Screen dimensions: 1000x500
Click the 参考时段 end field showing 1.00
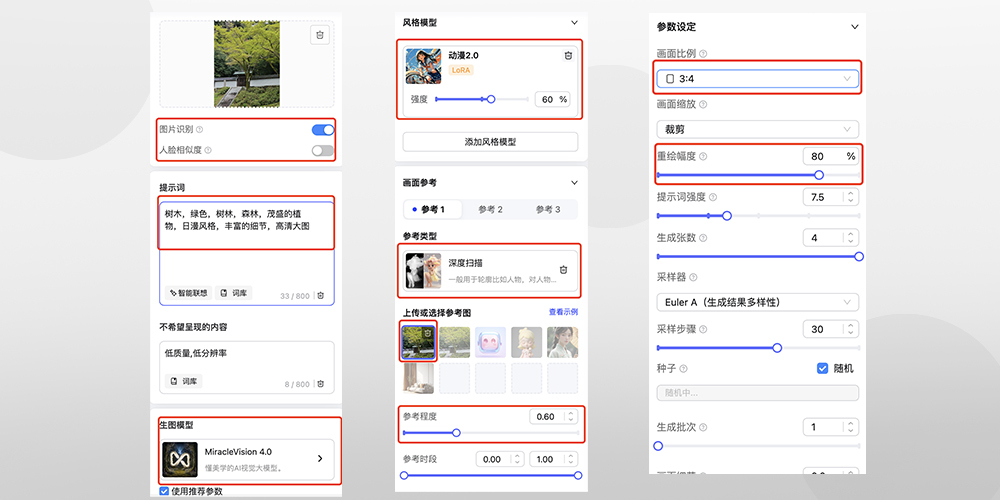(x=554, y=459)
